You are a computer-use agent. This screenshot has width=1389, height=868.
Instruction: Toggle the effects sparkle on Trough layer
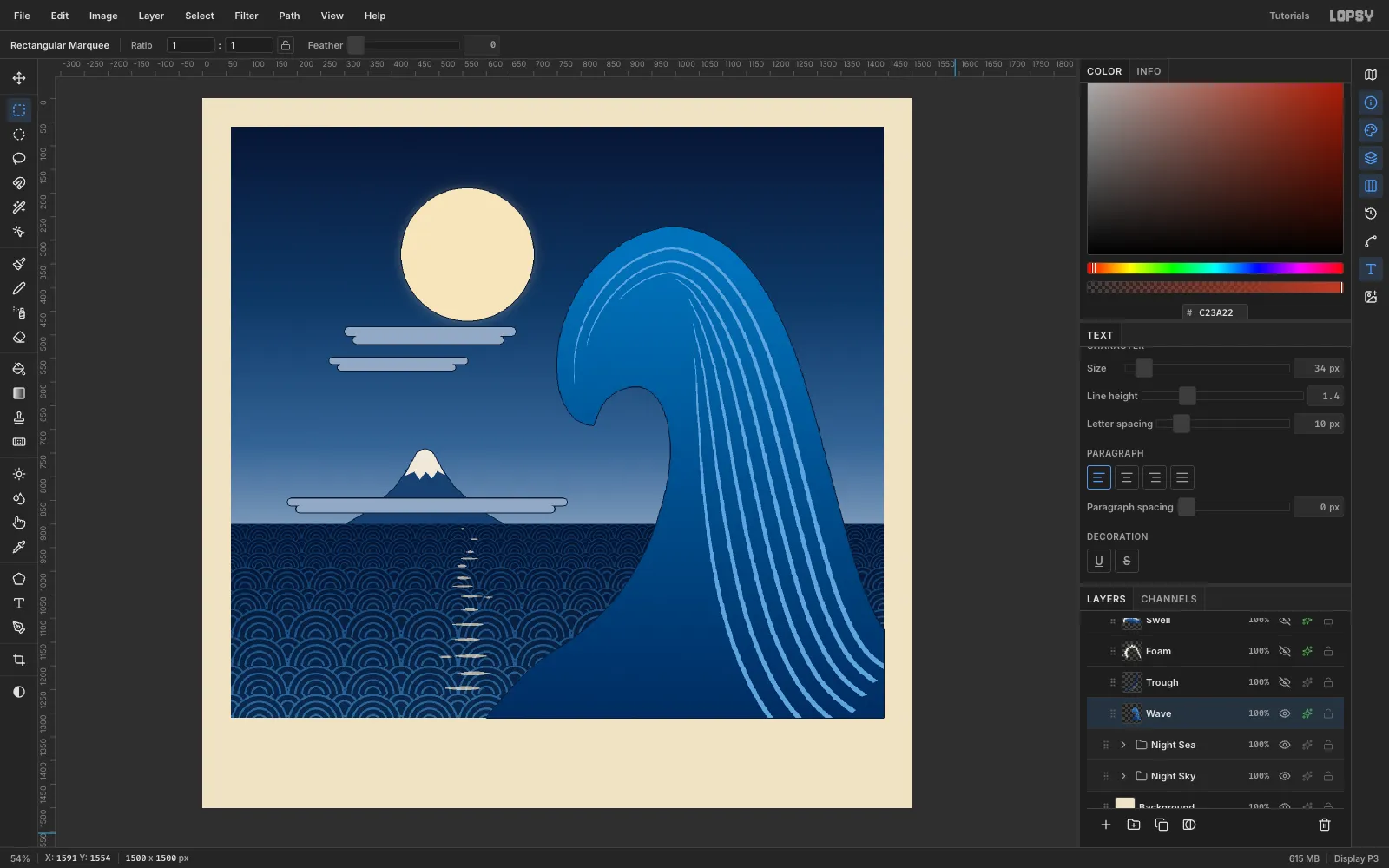pos(1307,682)
